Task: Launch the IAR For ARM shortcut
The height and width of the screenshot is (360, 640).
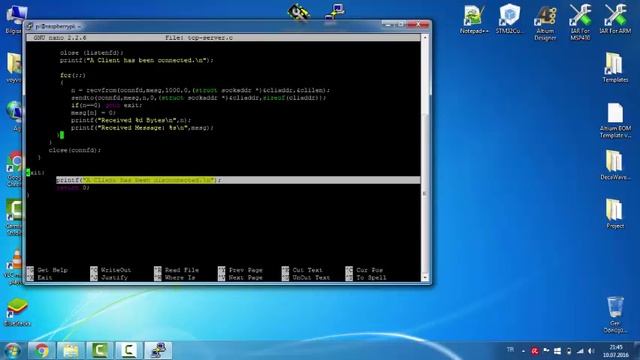Action: click(x=615, y=19)
